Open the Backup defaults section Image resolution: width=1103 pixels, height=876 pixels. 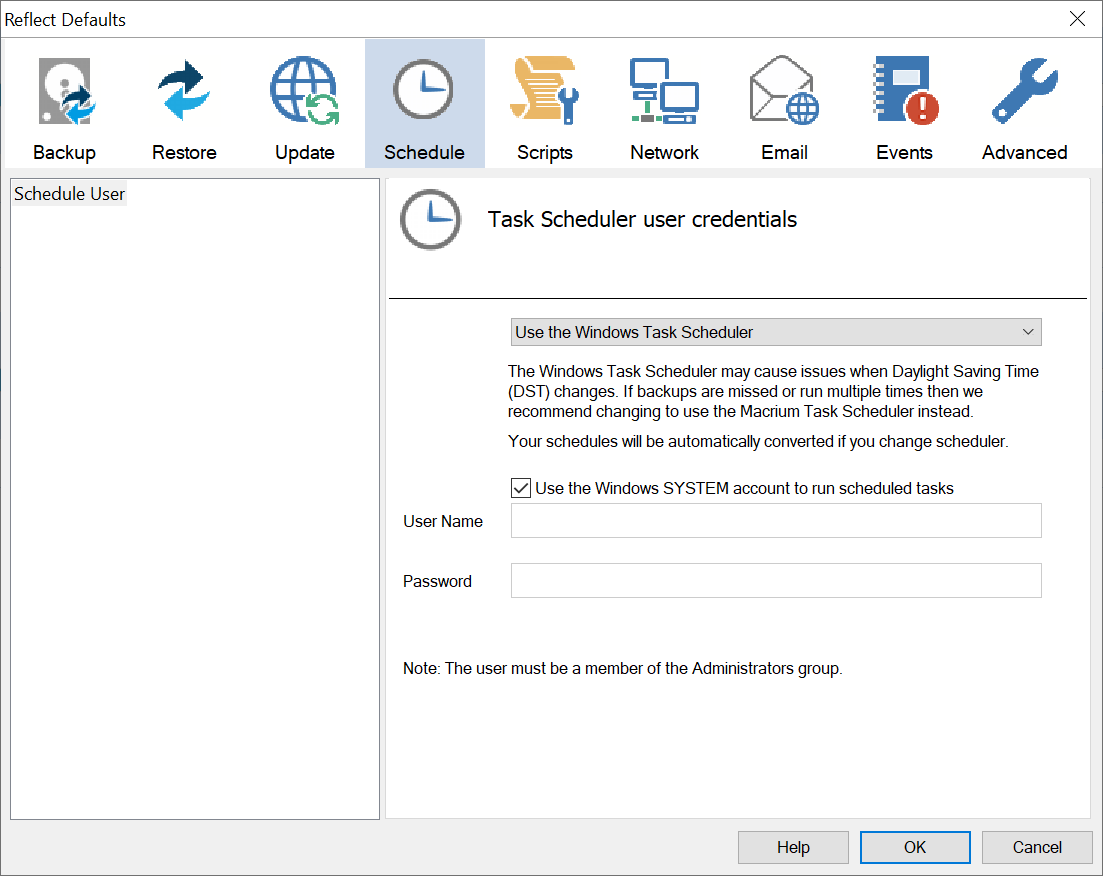[x=64, y=104]
